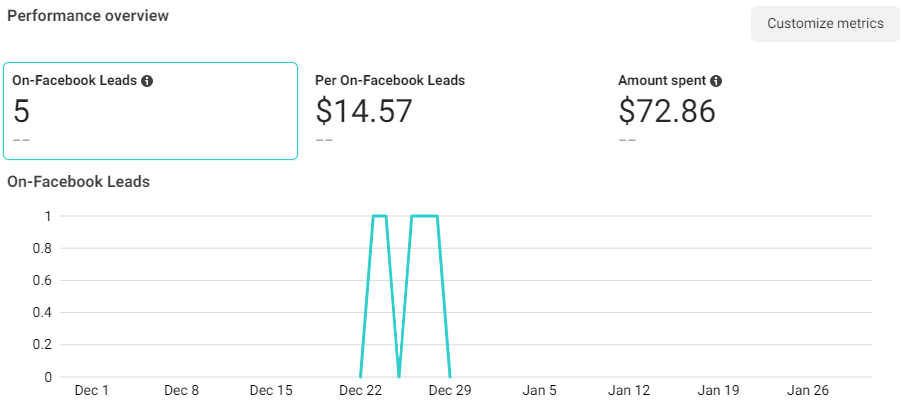Click the Dec 8 date label
901x417 pixels.
point(182,390)
